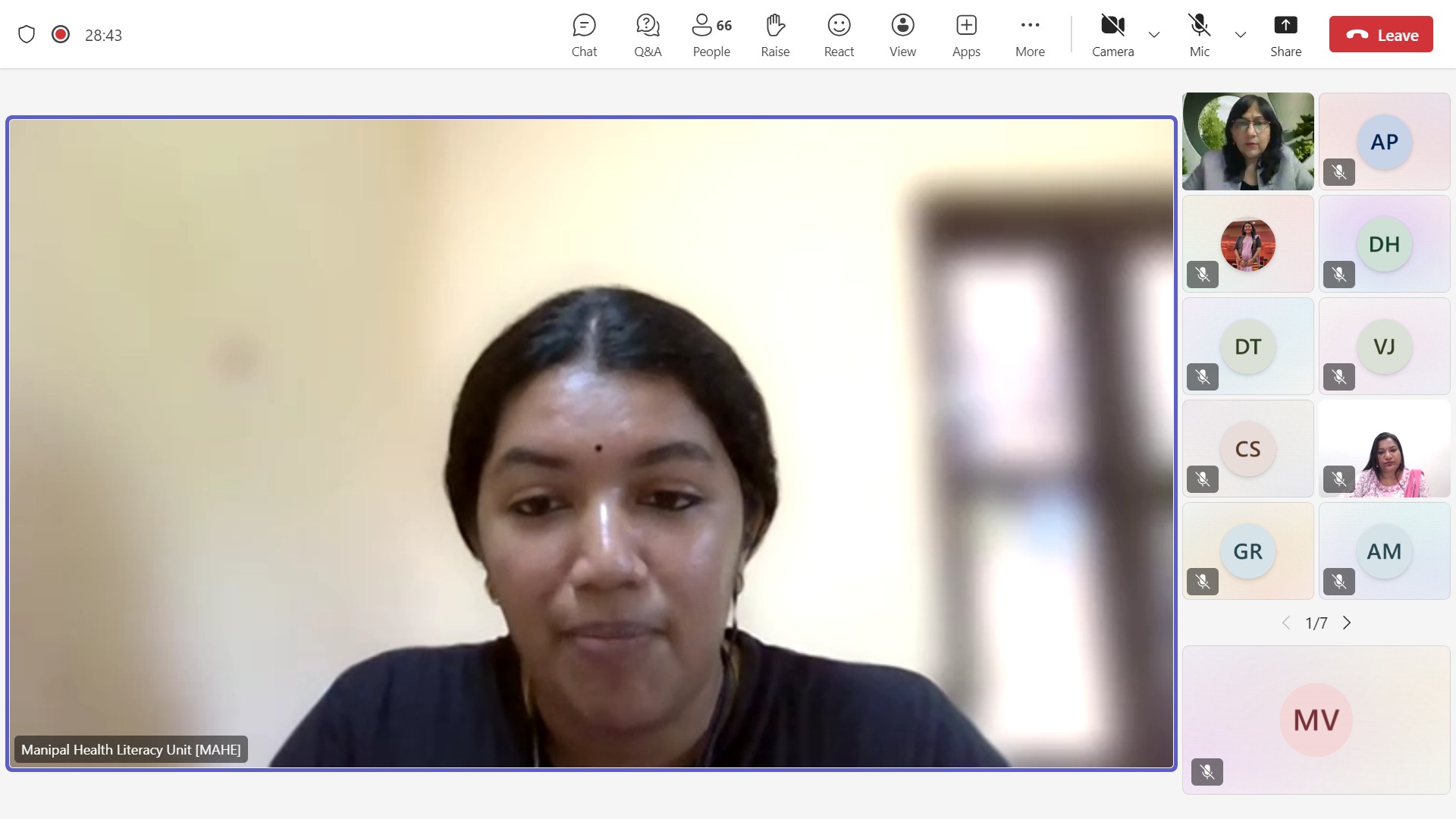The height and width of the screenshot is (819, 1456).
Task: Click the shield privacy icon
Action: pos(27,34)
